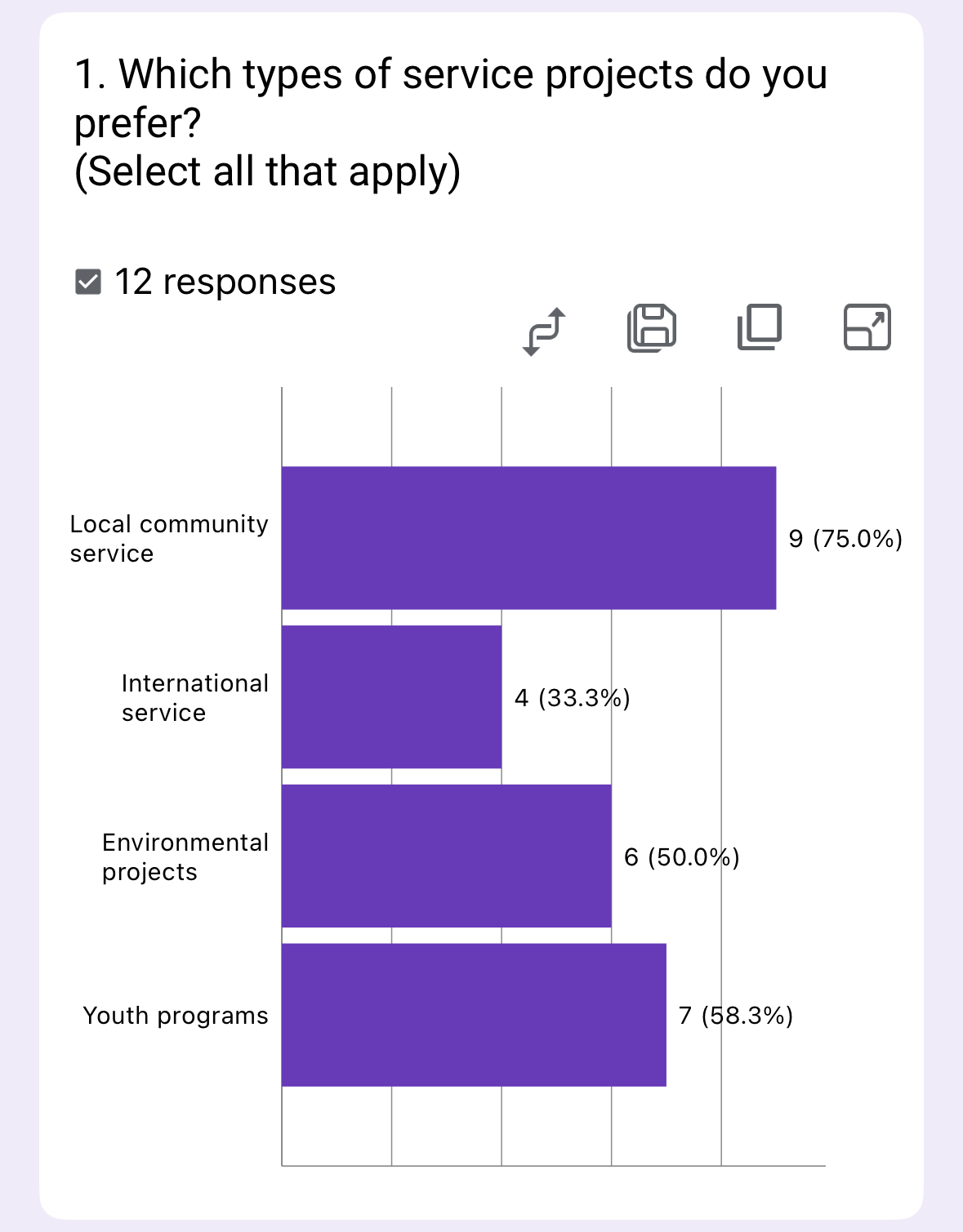
Task: Click the Environmental projects bar
Action: [446, 856]
